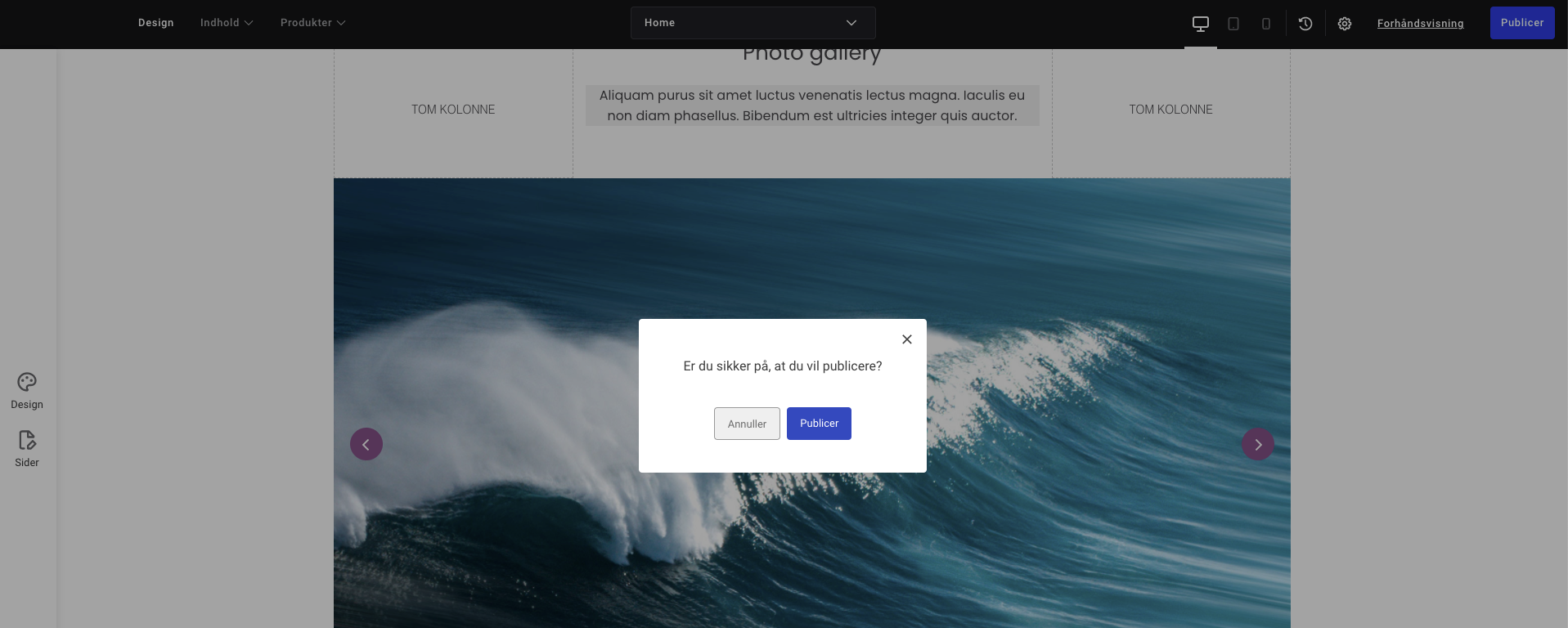Select the left TOM KOLONNE column
Image resolution: width=1568 pixels, height=628 pixels.
(452, 110)
